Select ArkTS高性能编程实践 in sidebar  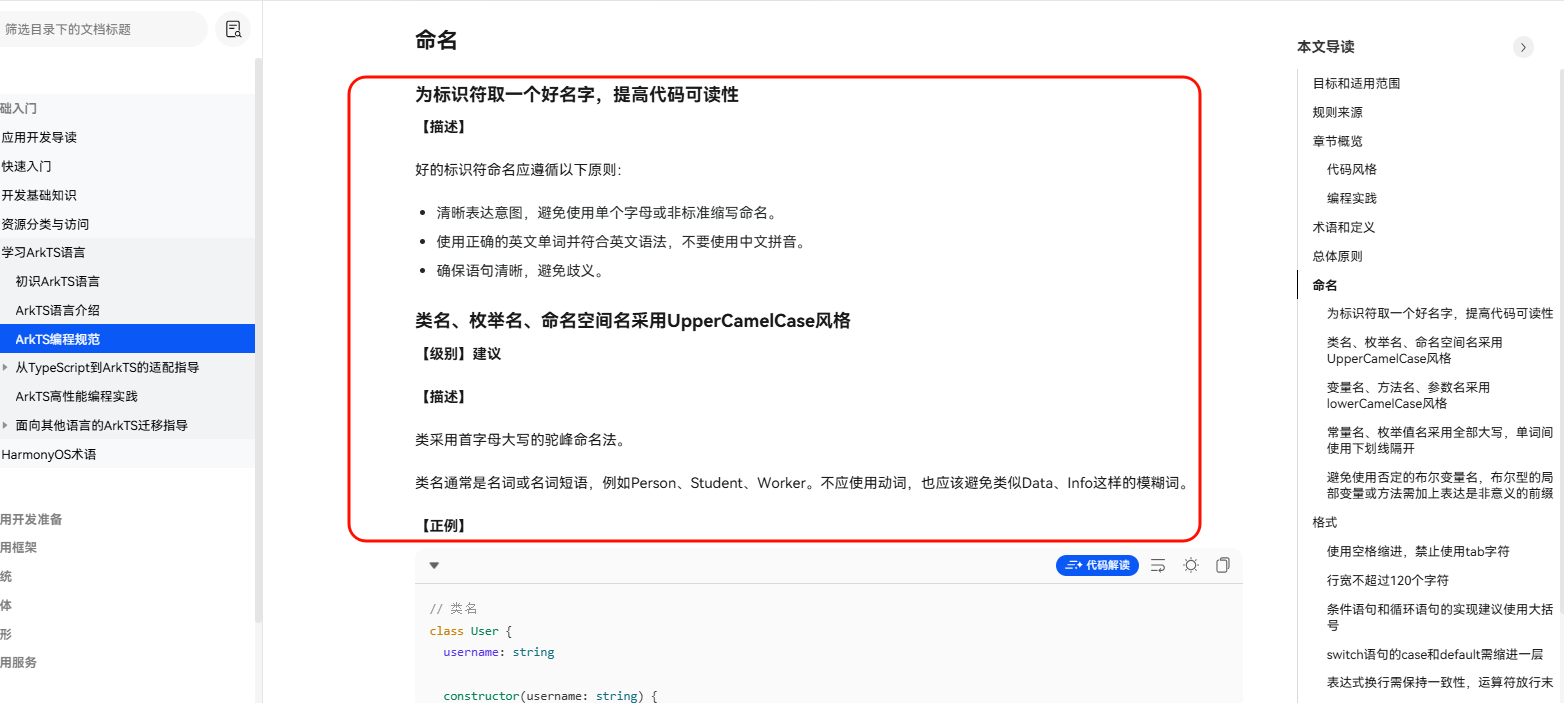[x=76, y=396]
